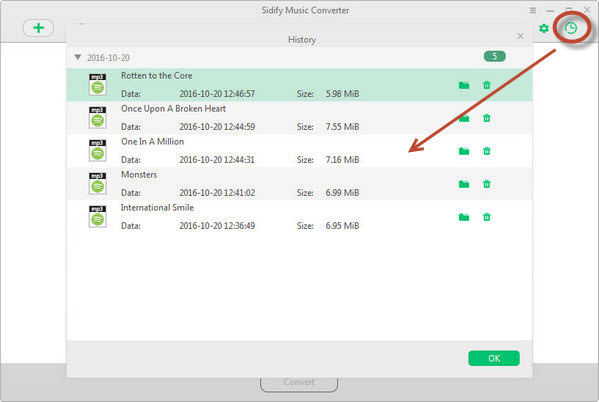
Task: Click the 7.55 MiB size value
Action: (342, 126)
